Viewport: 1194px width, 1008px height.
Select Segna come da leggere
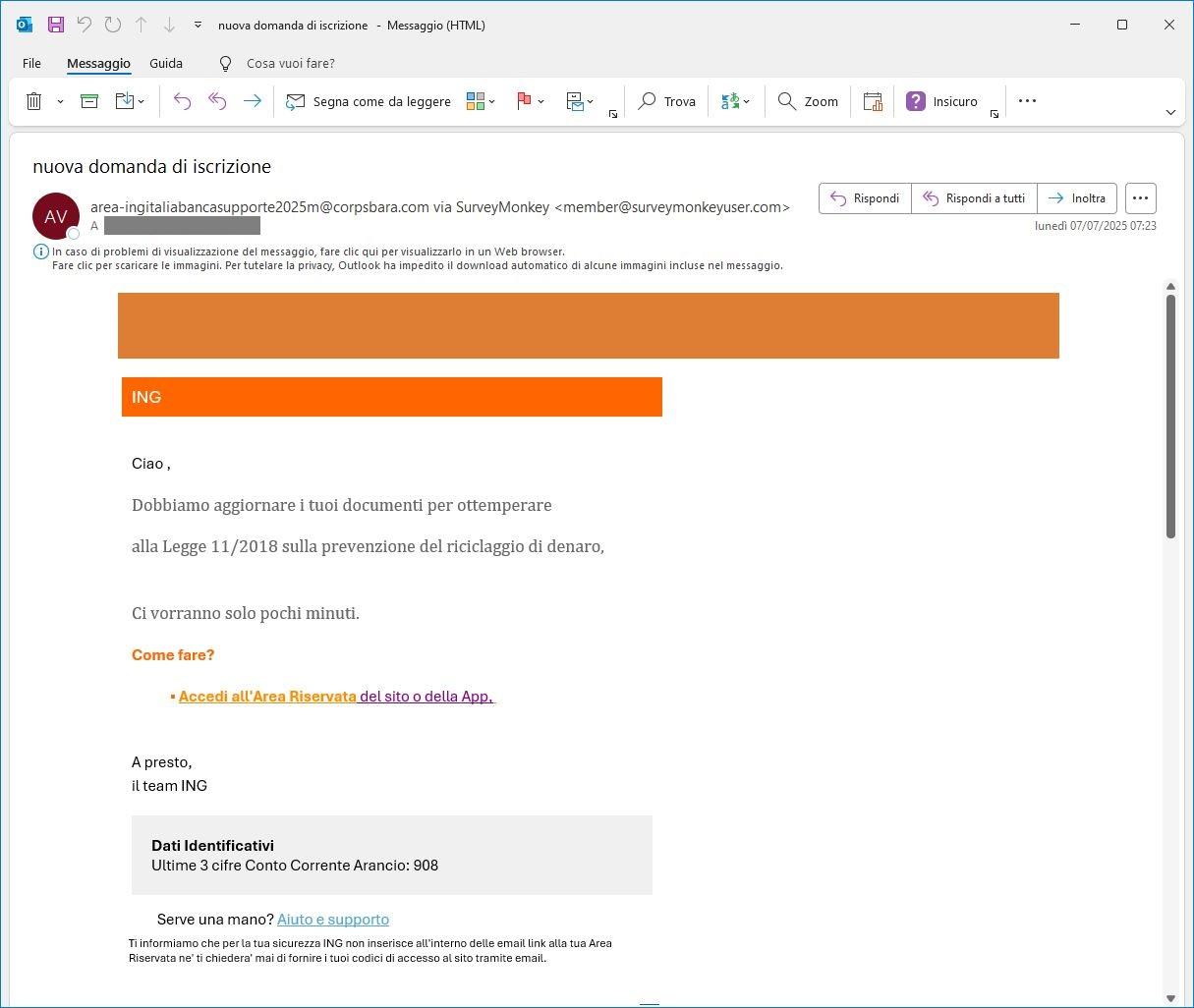[x=369, y=101]
